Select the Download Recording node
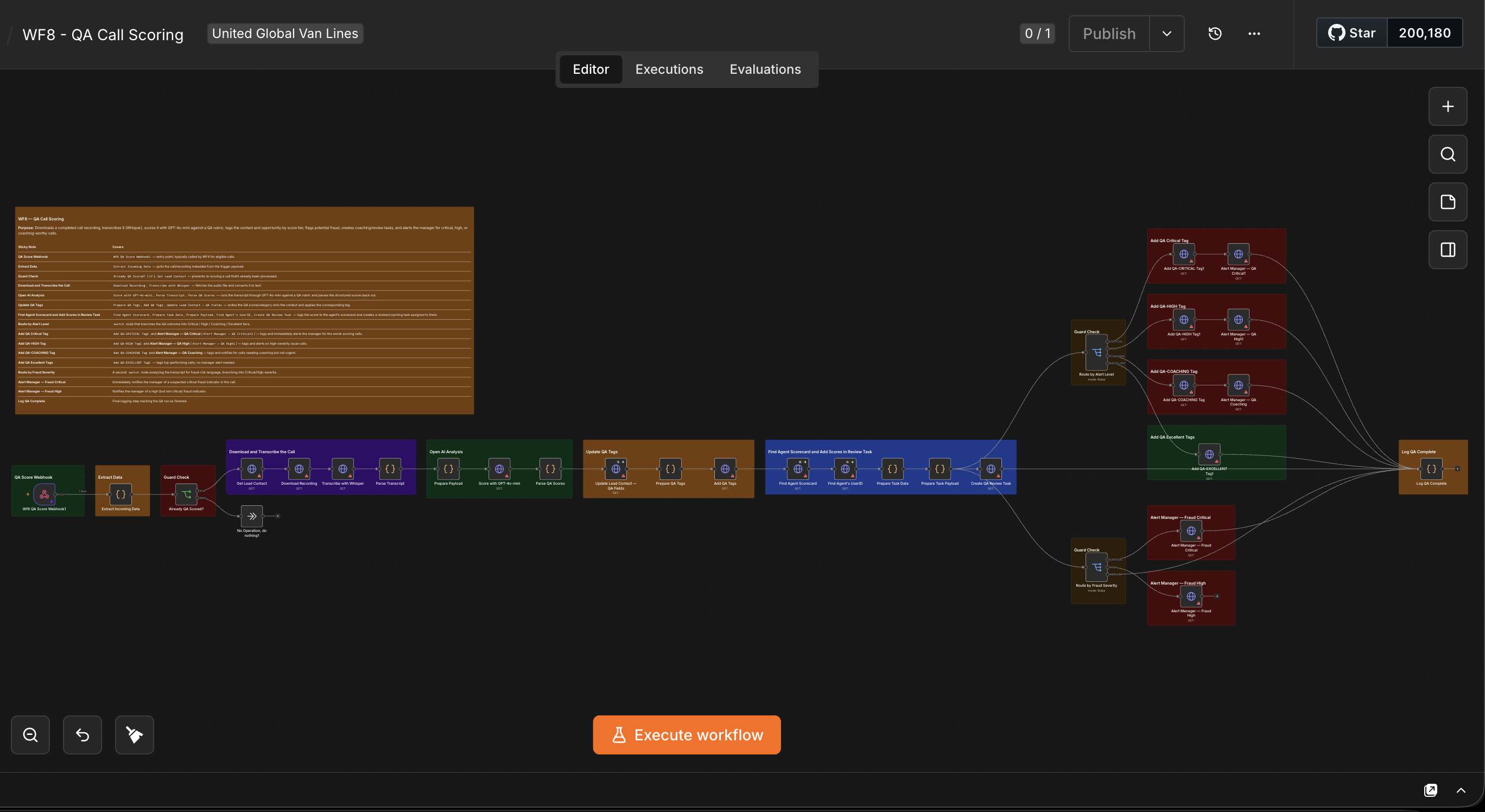The height and width of the screenshot is (812, 1485). click(299, 469)
